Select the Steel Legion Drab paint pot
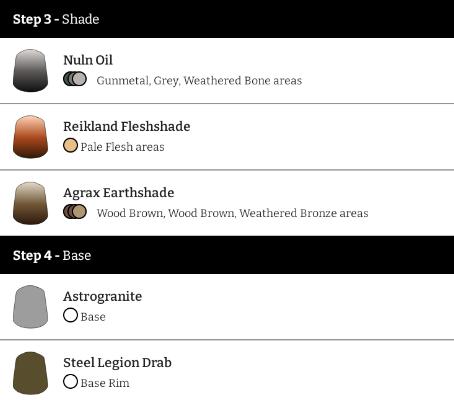Viewport: 454px width, 405px height. [30, 373]
